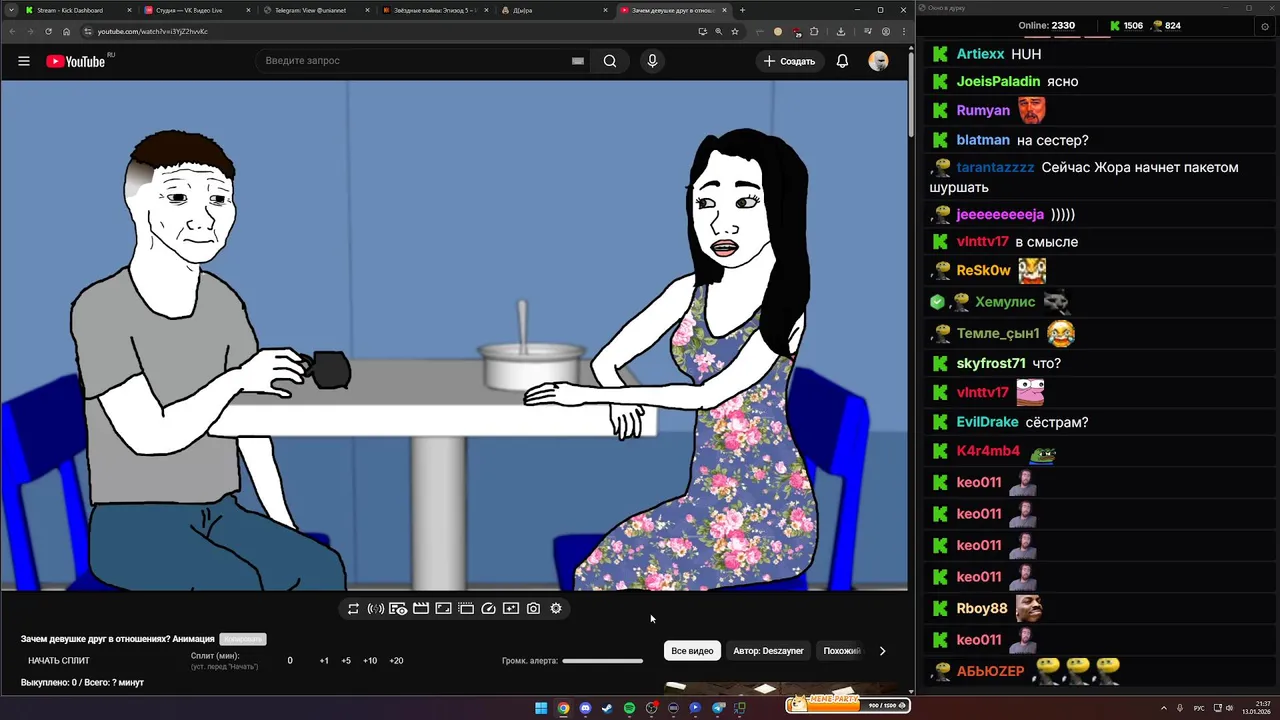Add +1 minute to the split

tap(324, 661)
